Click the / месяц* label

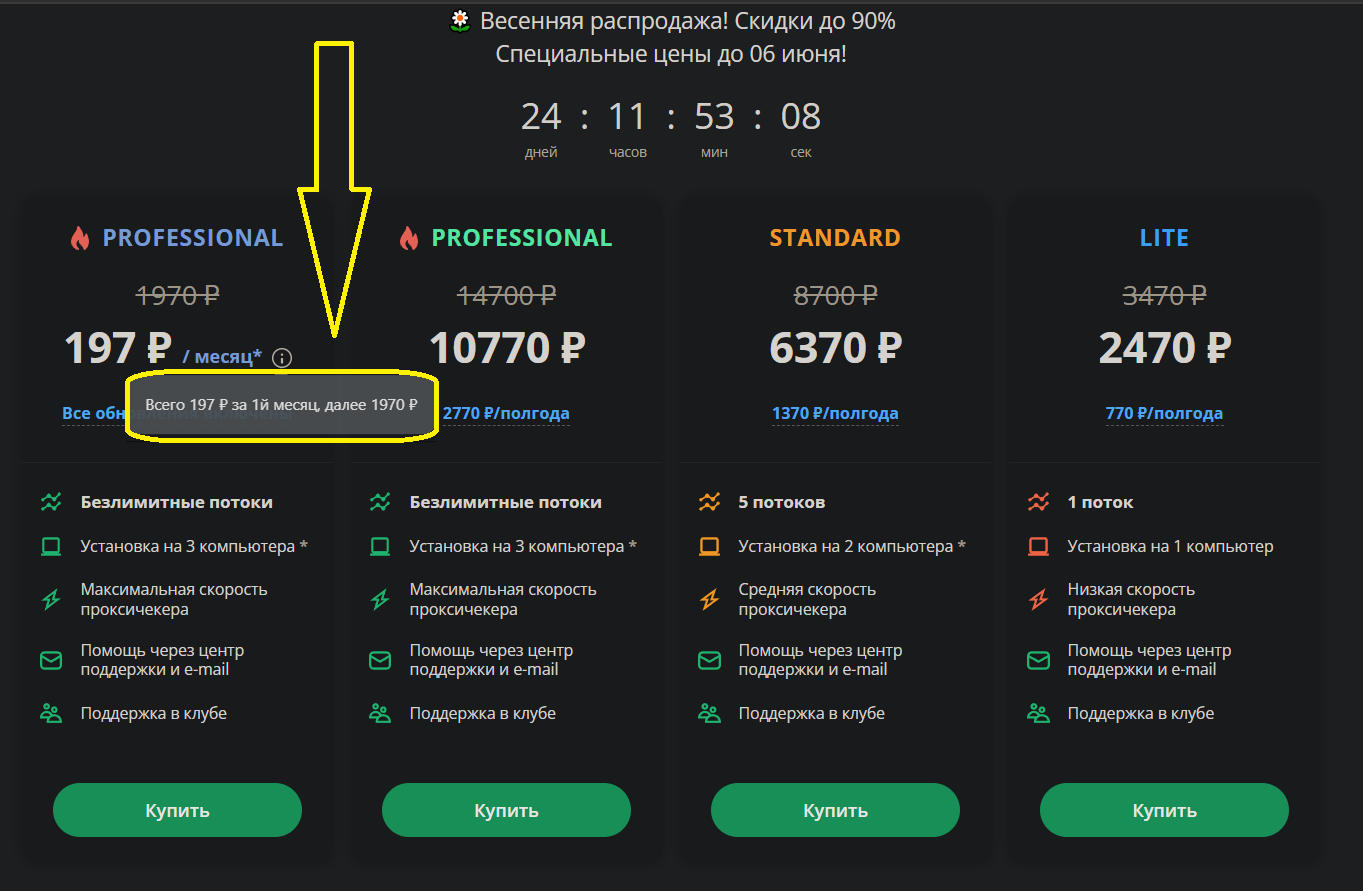(x=222, y=356)
